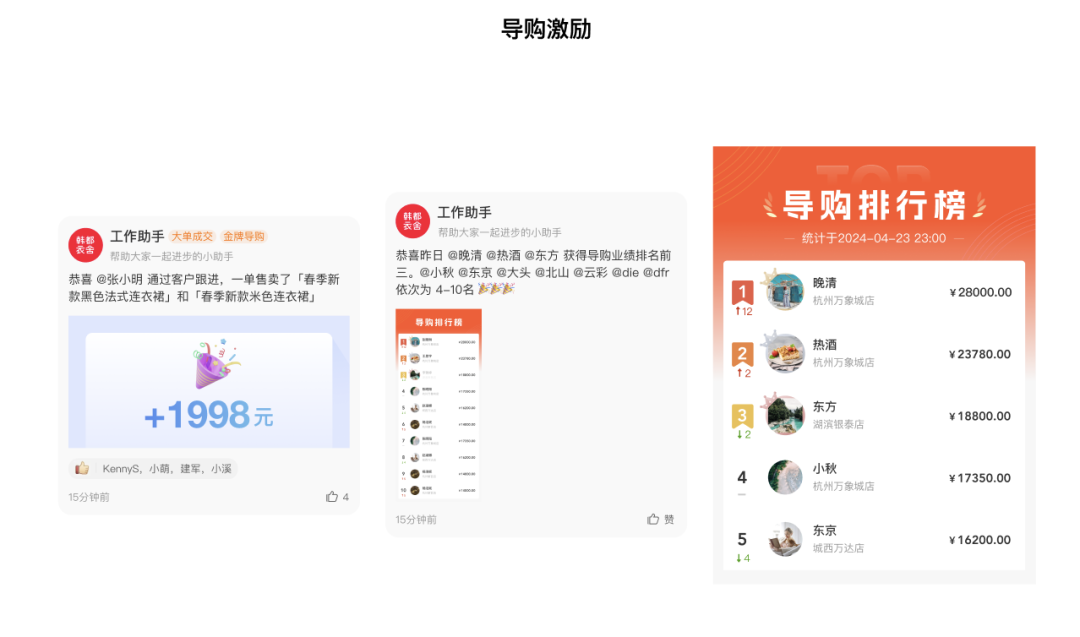Click the rank 1 red ribbon badge
This screenshot has width=1080, height=637.
coord(742,292)
